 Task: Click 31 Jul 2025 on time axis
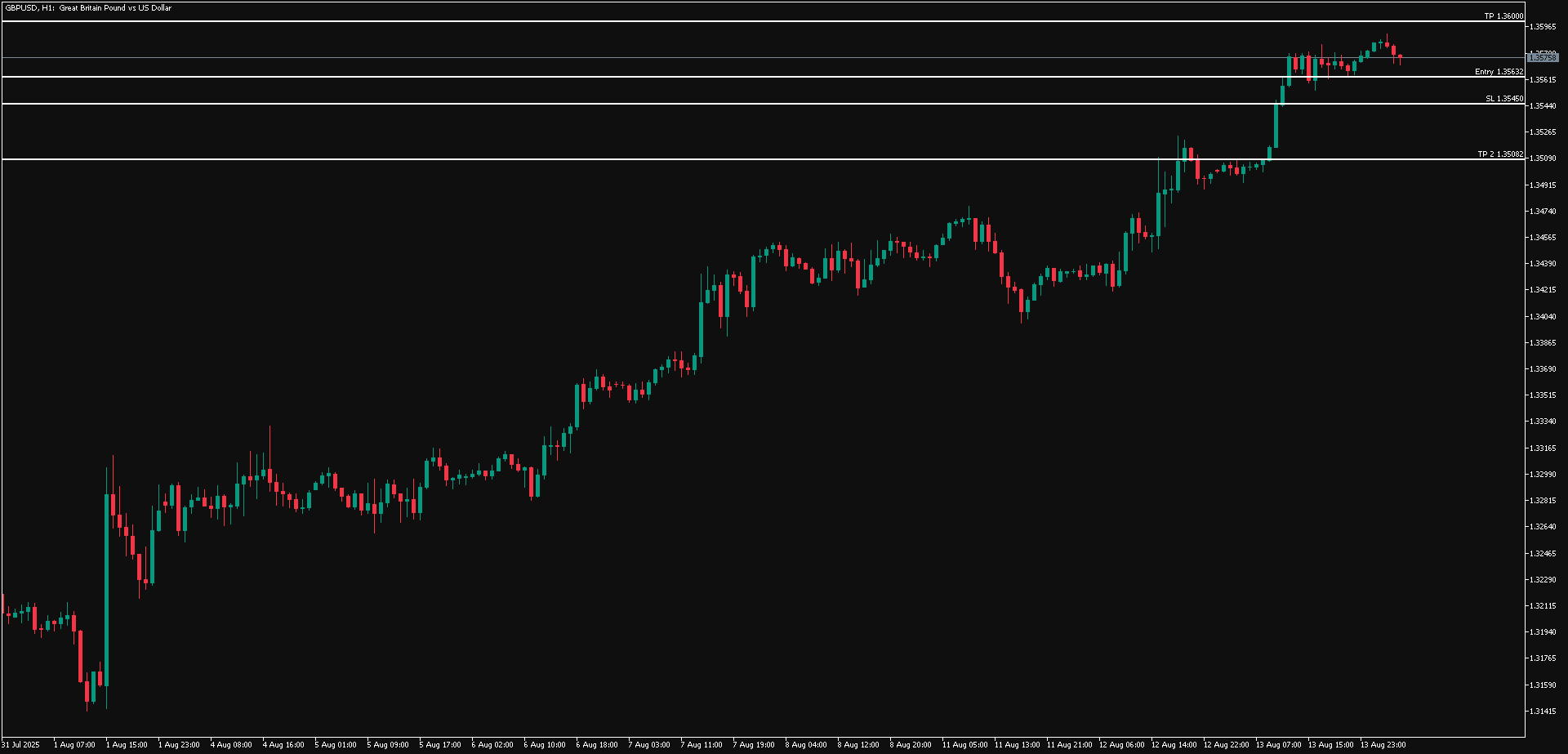coord(20,745)
